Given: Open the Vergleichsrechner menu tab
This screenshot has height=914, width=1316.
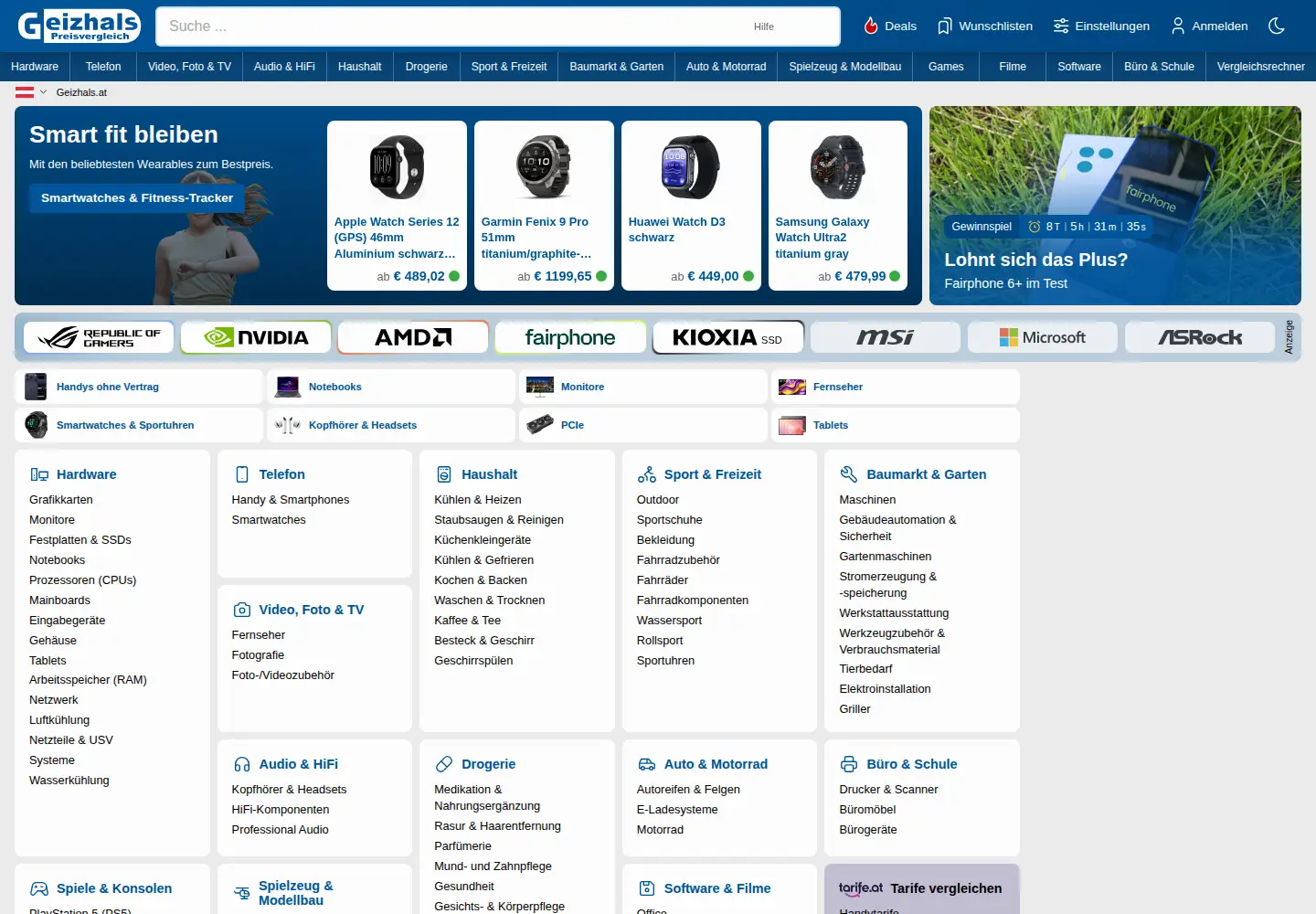Looking at the screenshot, I should (1261, 67).
